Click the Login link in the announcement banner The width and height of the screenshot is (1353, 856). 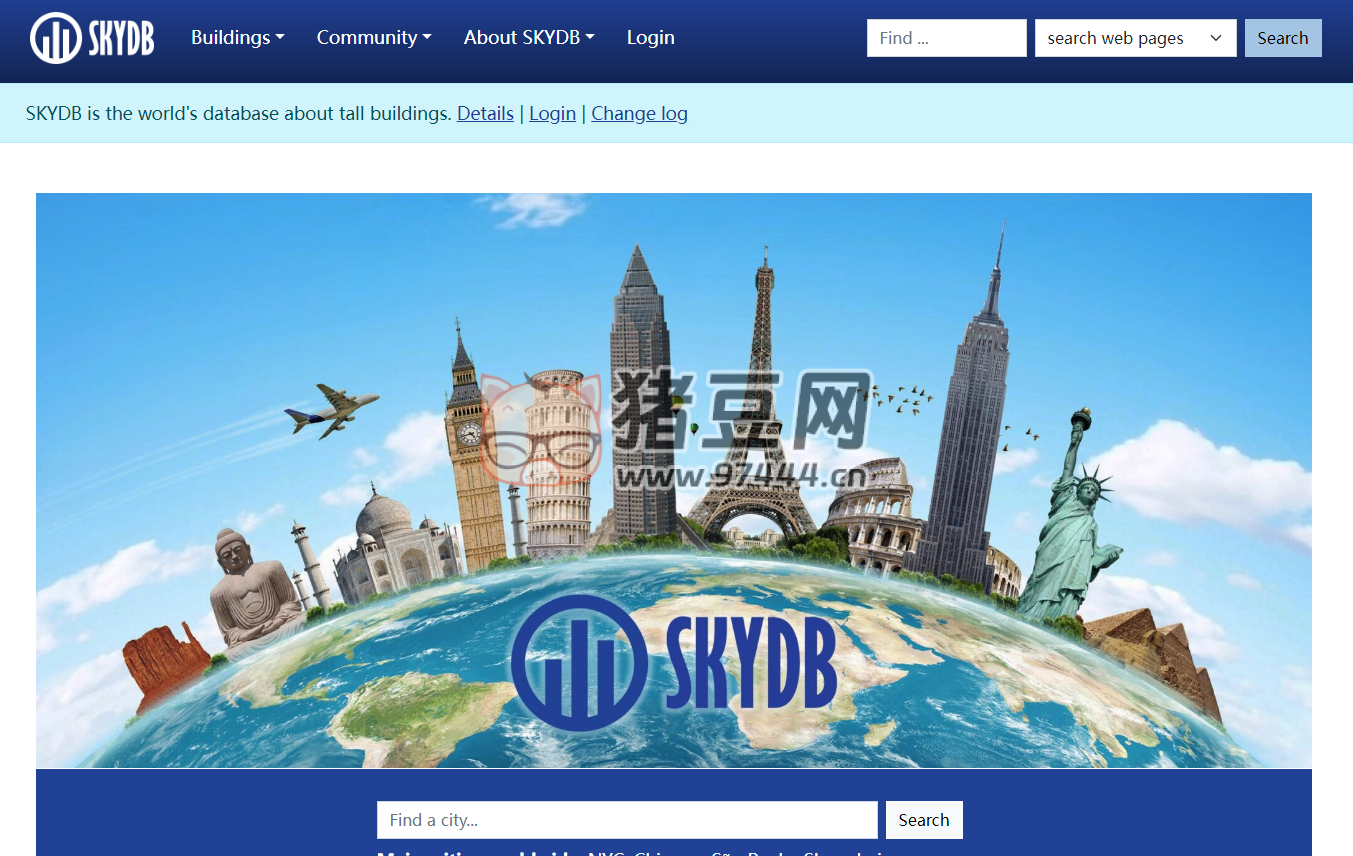click(x=552, y=113)
